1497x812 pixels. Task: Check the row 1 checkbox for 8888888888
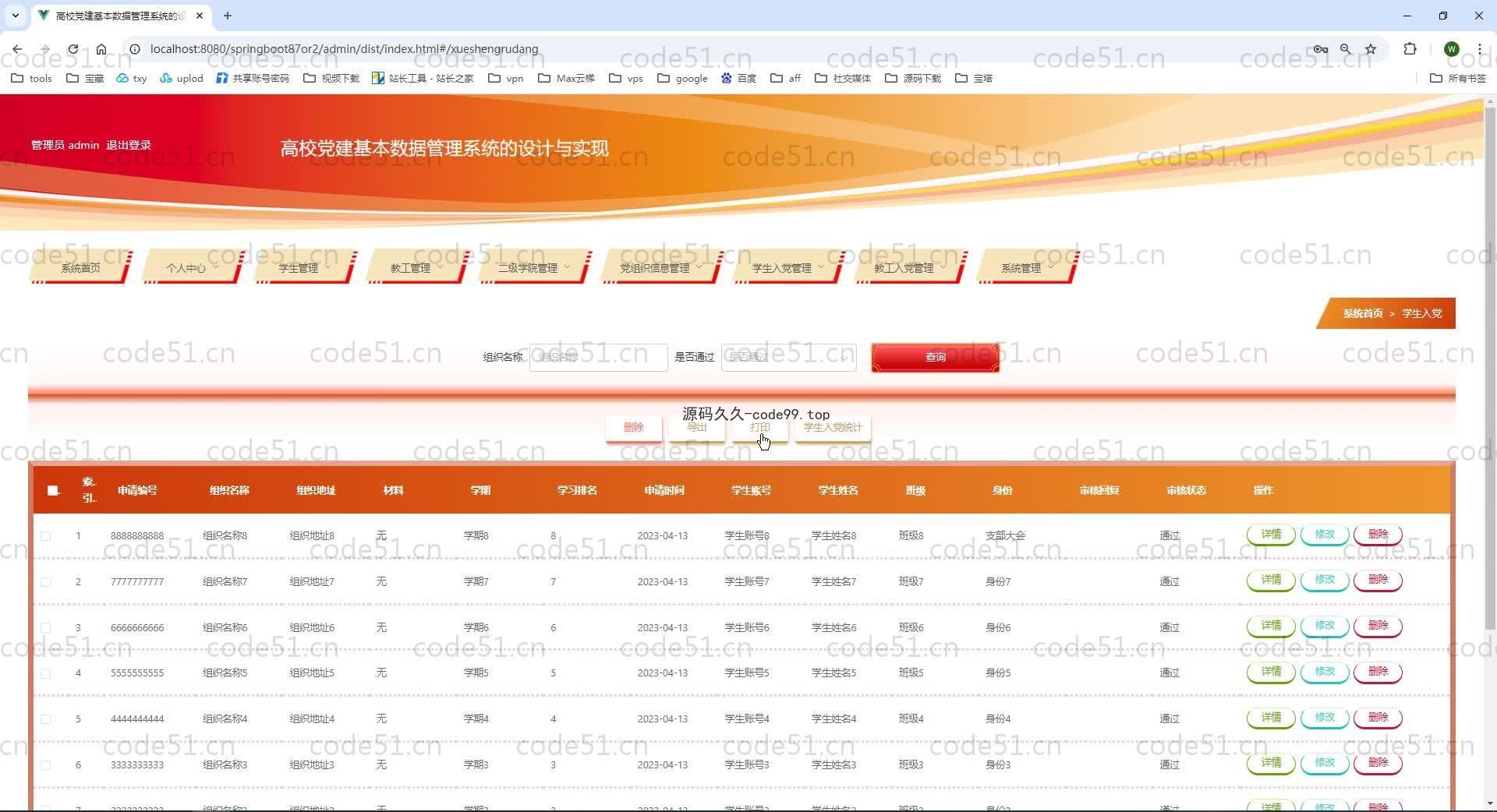point(46,536)
